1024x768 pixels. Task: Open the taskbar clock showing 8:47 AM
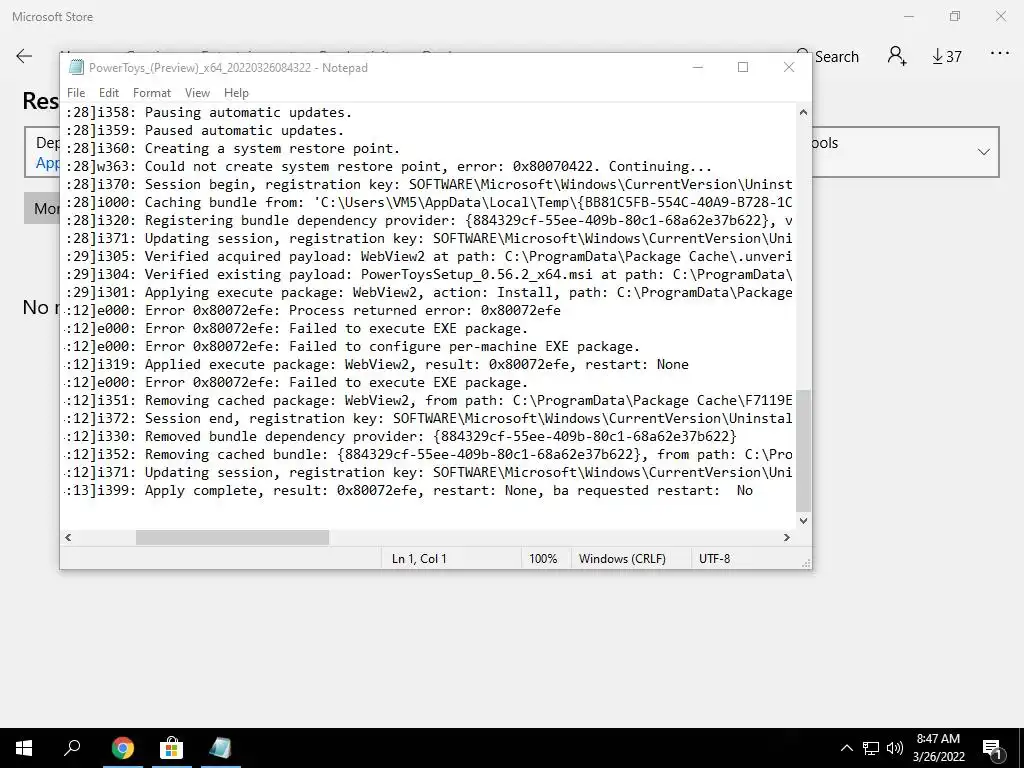click(938, 748)
